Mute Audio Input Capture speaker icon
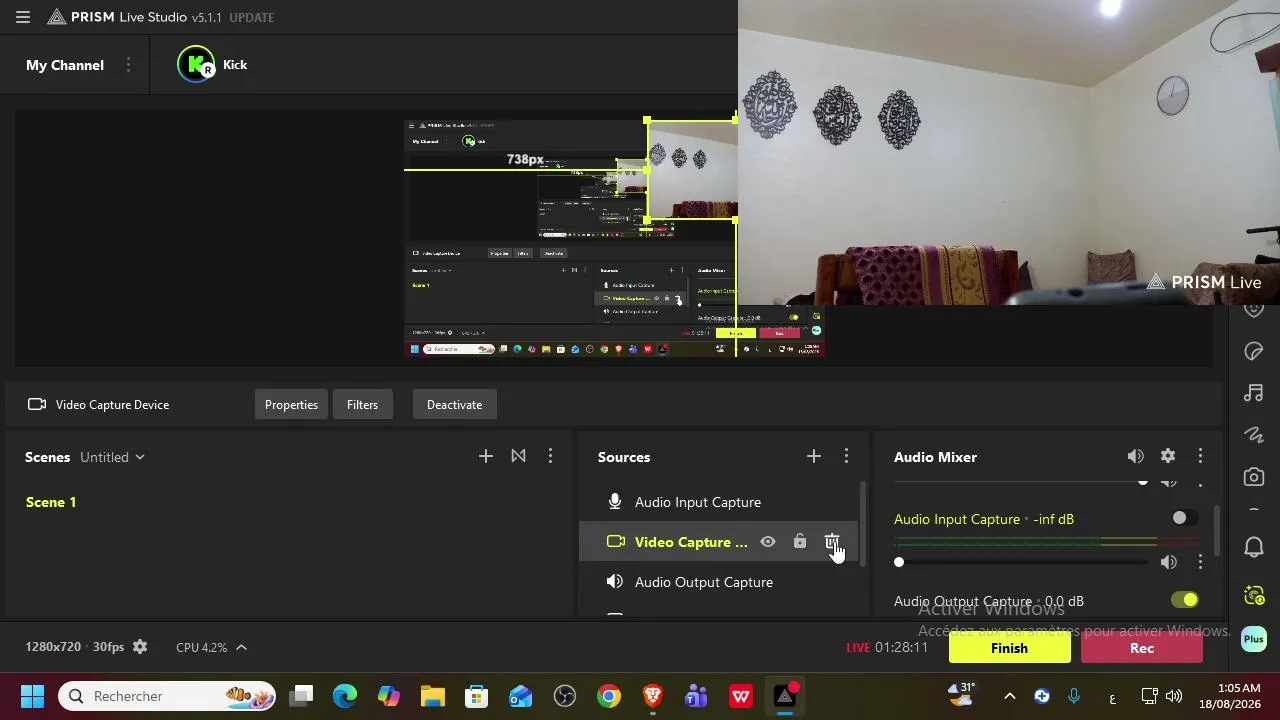 1168,562
